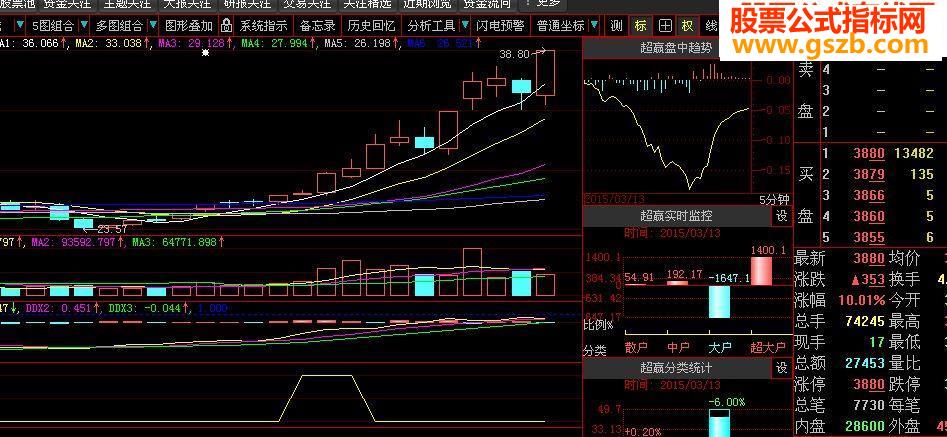The width and height of the screenshot is (947, 437).
Task: Select the 多图组合 layout button
Action: [x=120, y=25]
